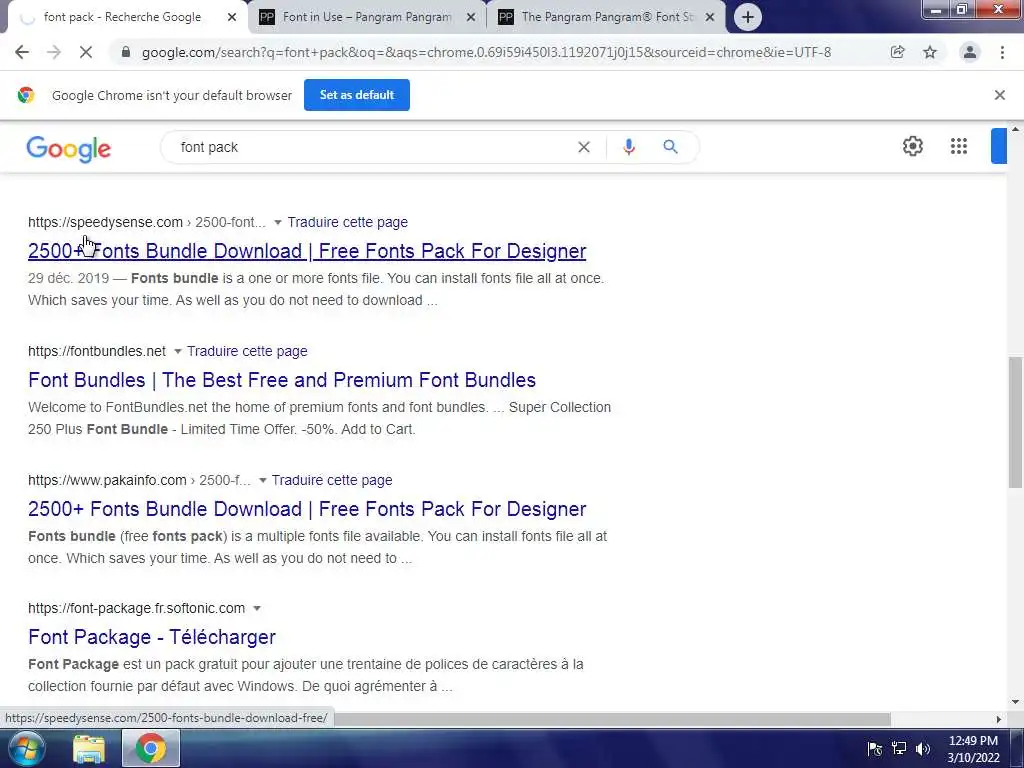The height and width of the screenshot is (768, 1024).
Task: Open the network icon in system tray
Action: 899,749
